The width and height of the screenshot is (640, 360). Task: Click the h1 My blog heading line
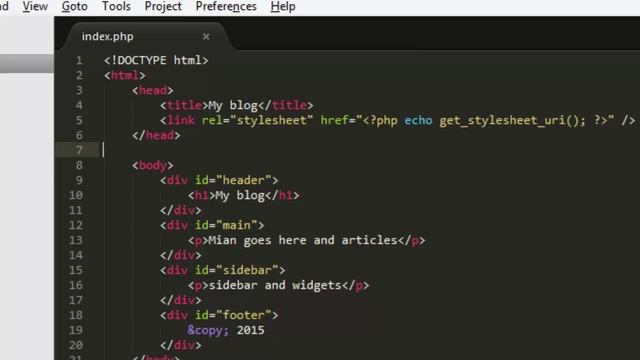[x=244, y=196]
